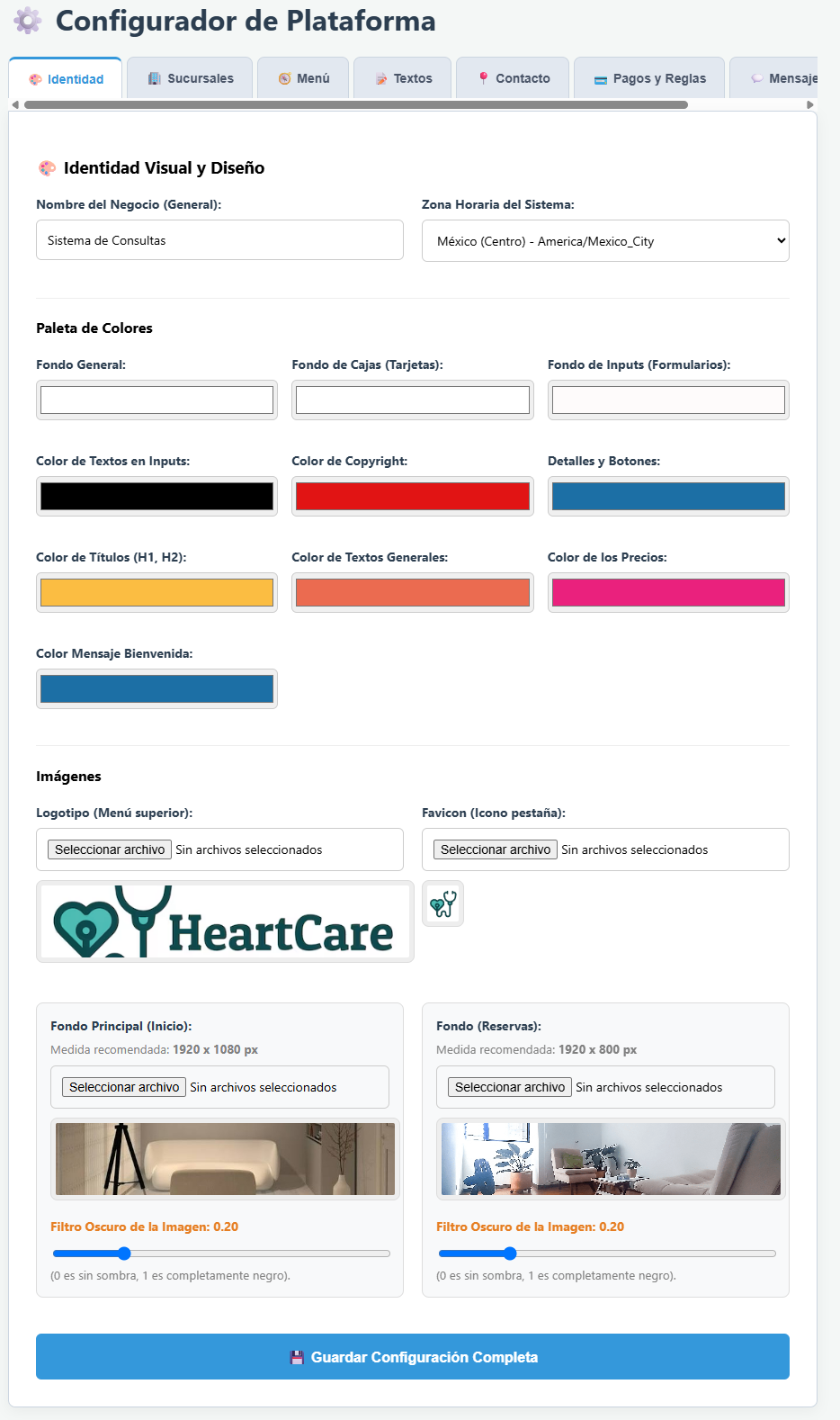Open the Zona Horaria del Sistema dropdown
Screen dimensions: 840x1420
click(605, 241)
